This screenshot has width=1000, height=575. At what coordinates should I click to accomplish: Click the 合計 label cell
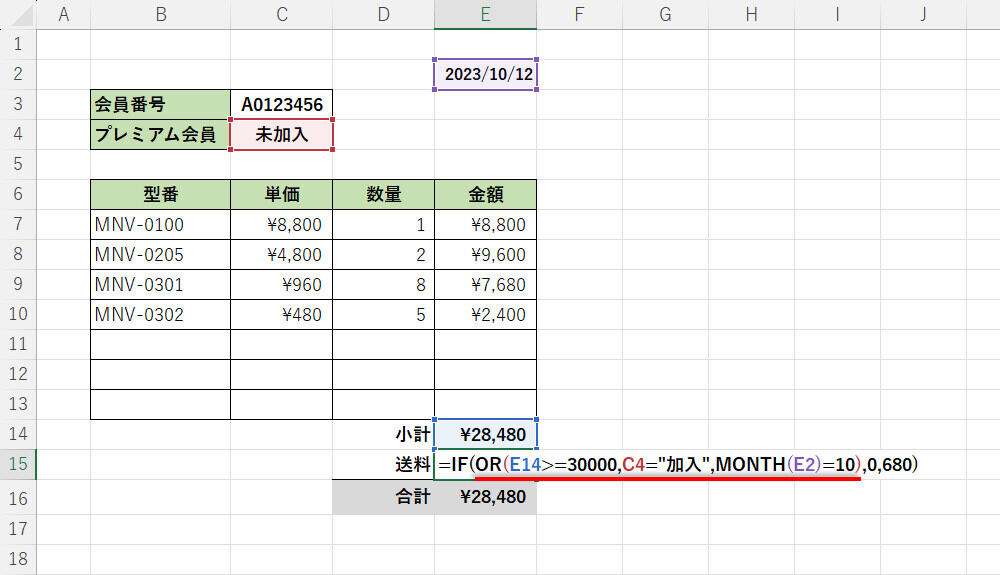[383, 497]
